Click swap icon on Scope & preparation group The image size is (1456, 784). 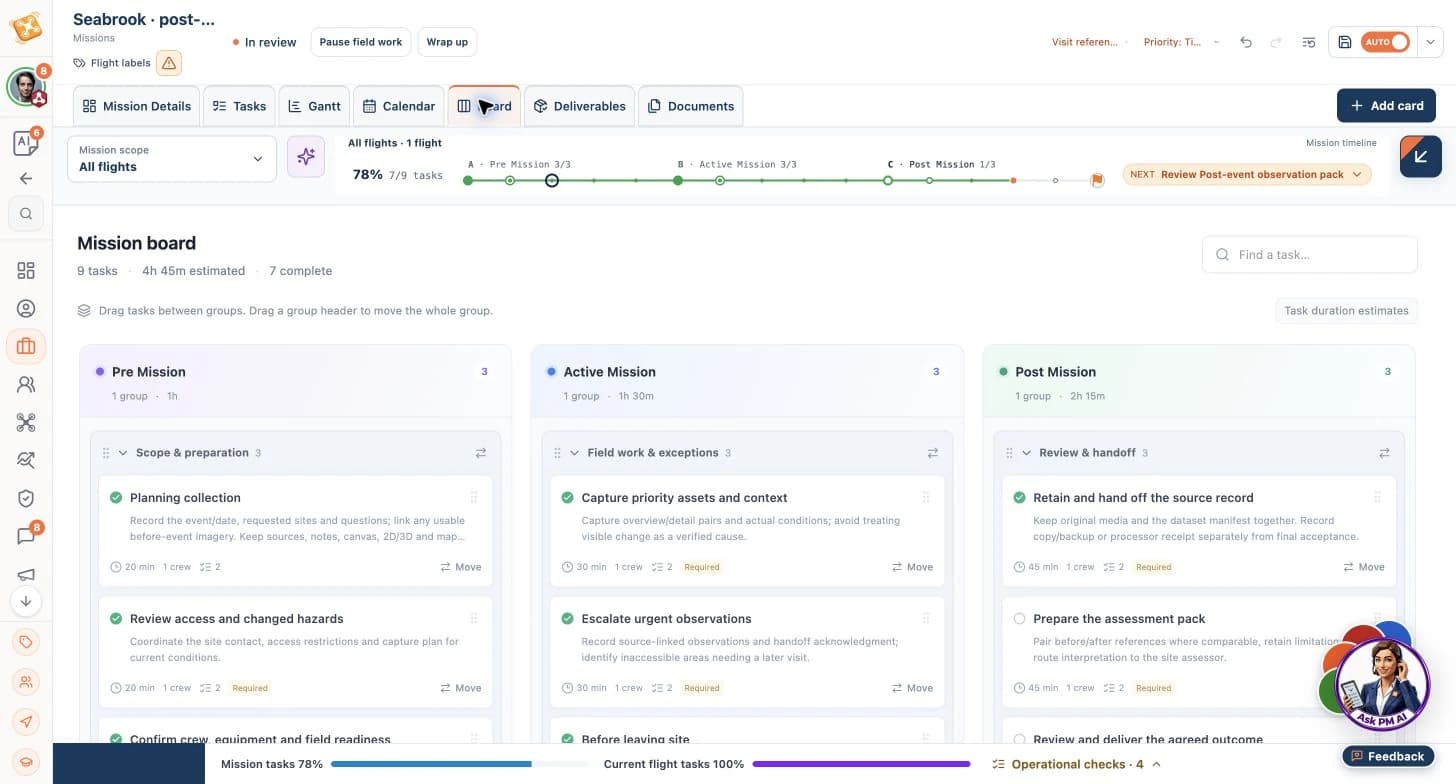pos(481,453)
